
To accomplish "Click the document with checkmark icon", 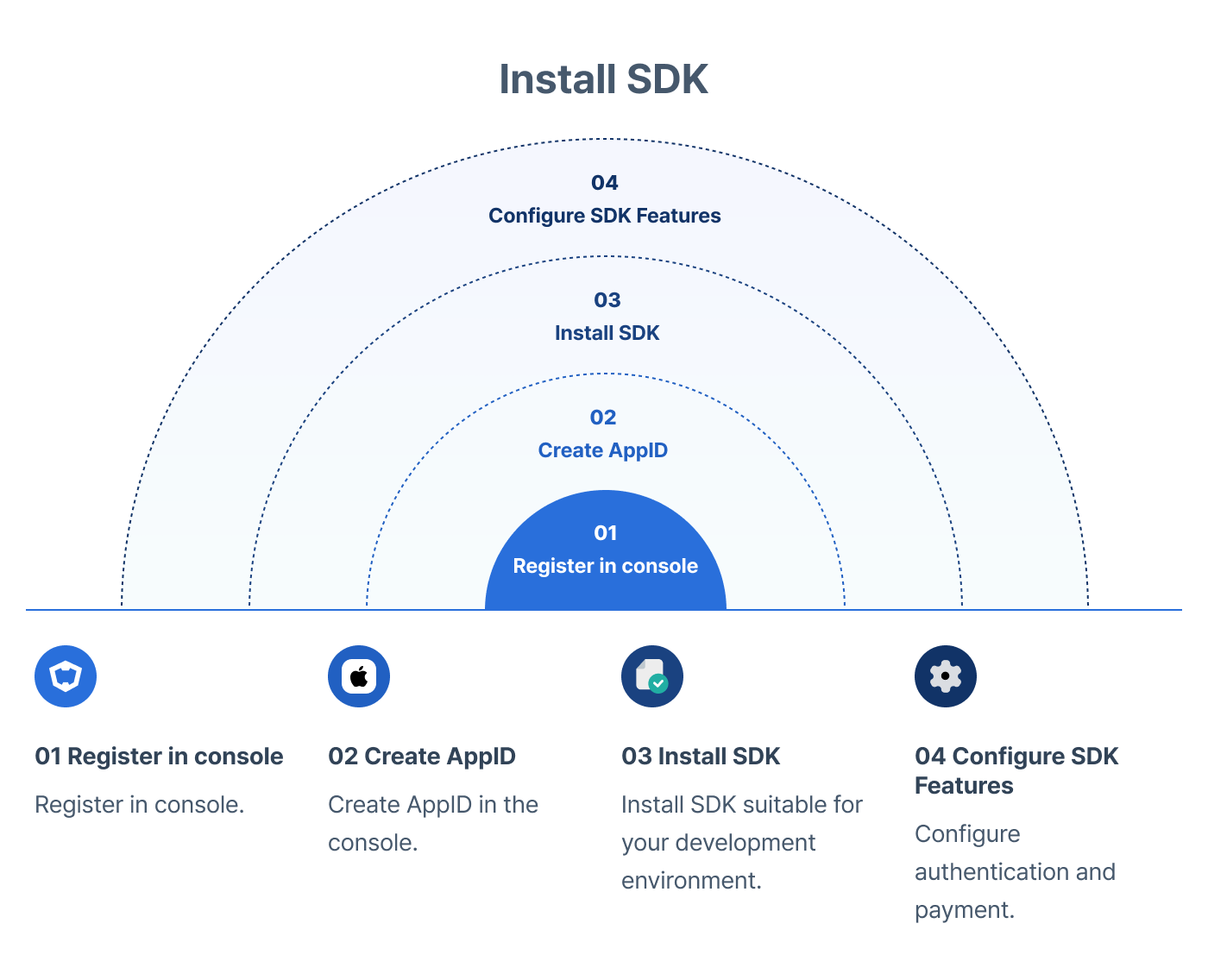I will [x=652, y=676].
